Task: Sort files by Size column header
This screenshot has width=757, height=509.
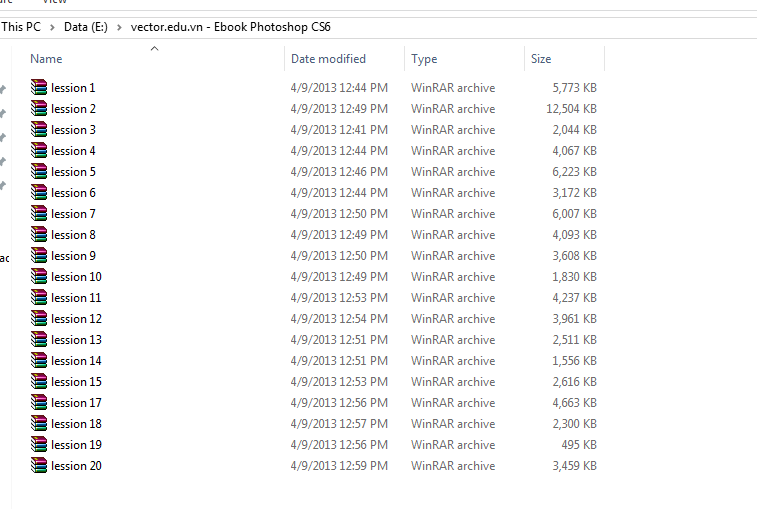Action: (541, 59)
